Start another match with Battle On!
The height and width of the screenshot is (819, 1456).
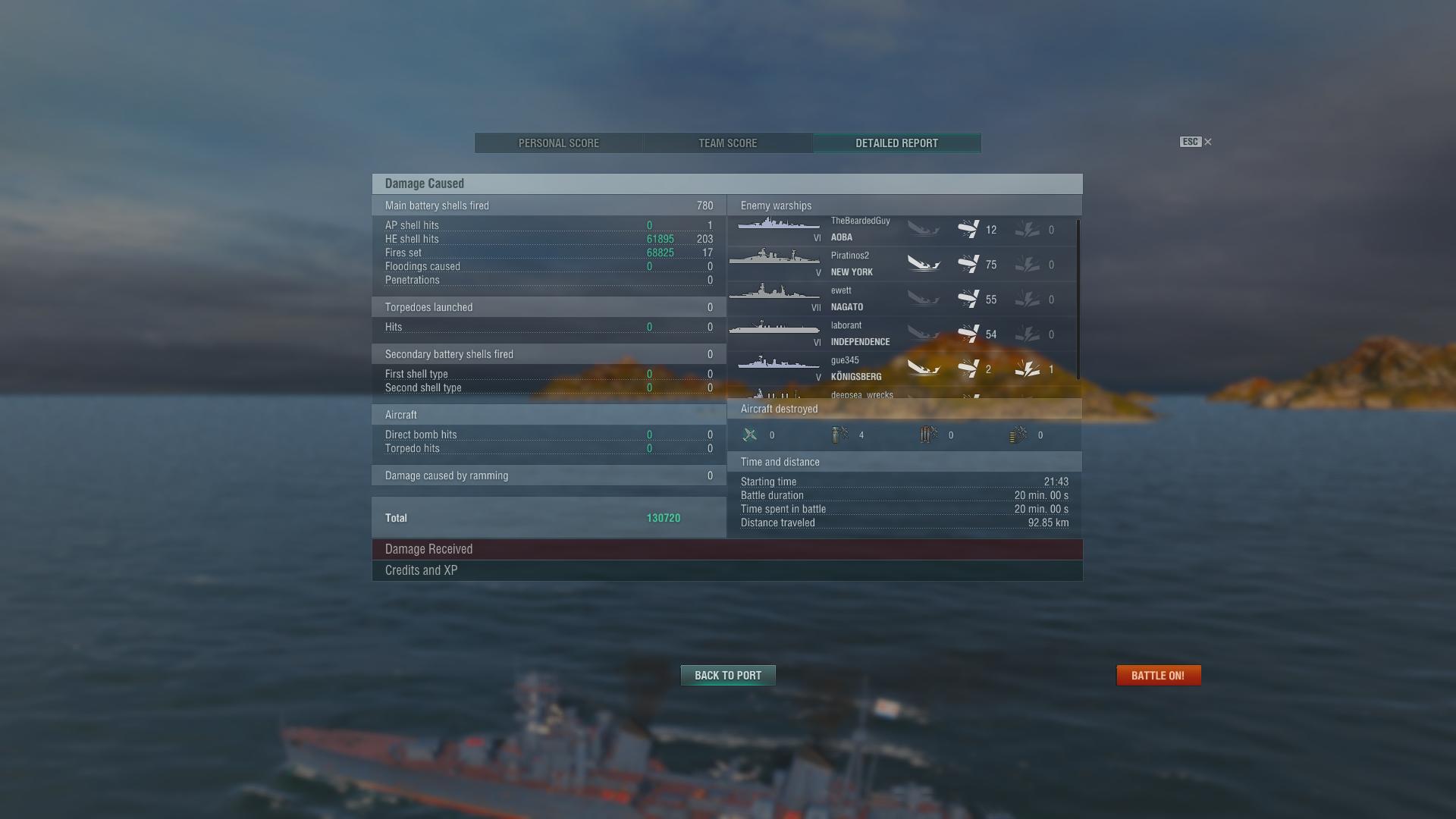tap(1159, 675)
